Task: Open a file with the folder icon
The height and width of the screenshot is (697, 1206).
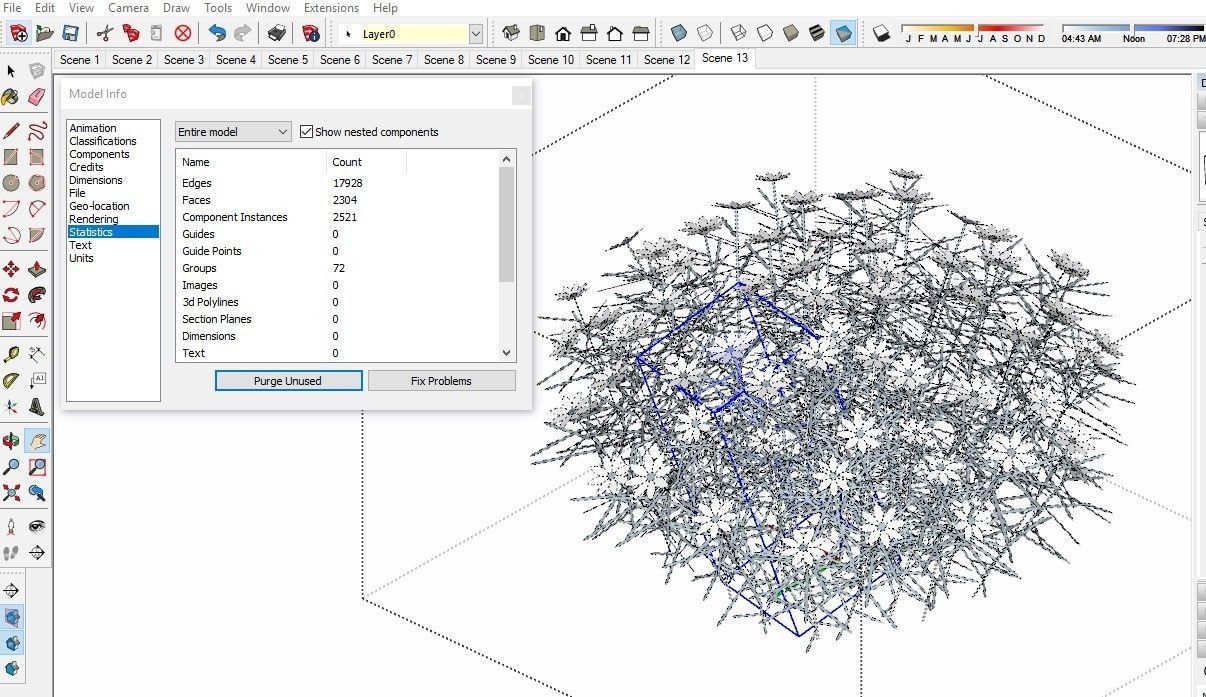Action: pyautogui.click(x=45, y=33)
